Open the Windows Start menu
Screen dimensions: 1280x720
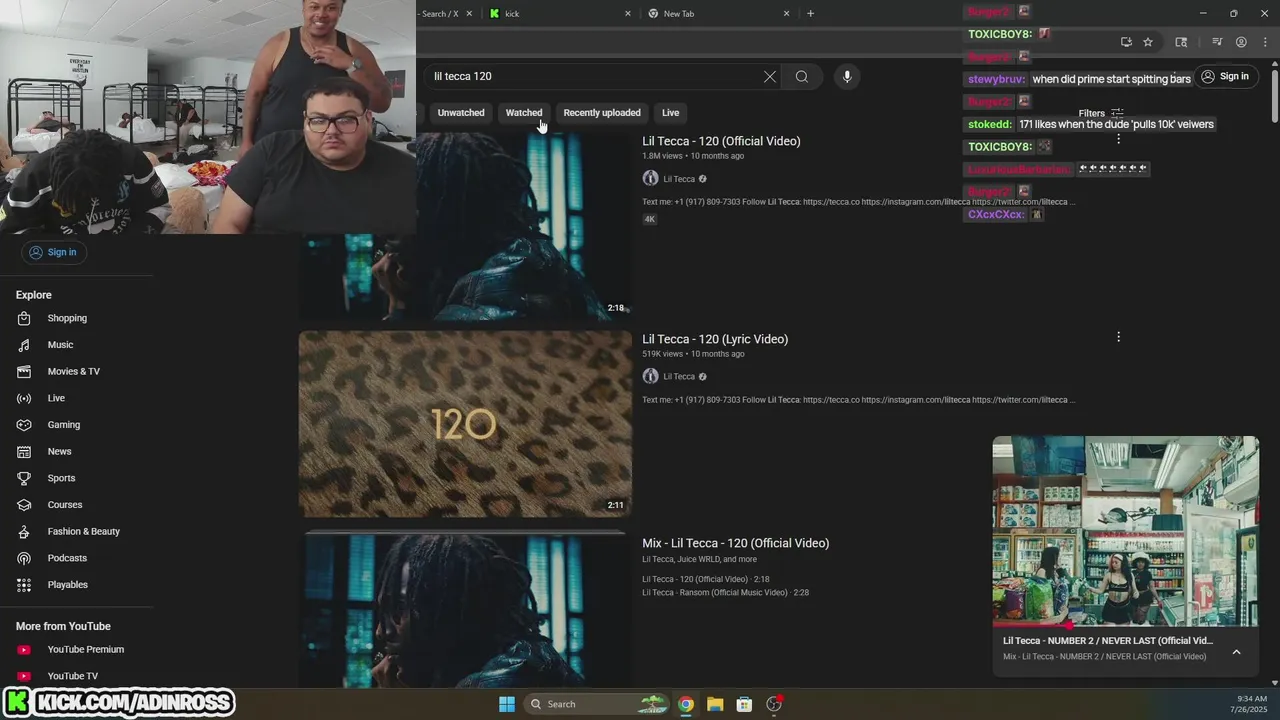coord(507,704)
